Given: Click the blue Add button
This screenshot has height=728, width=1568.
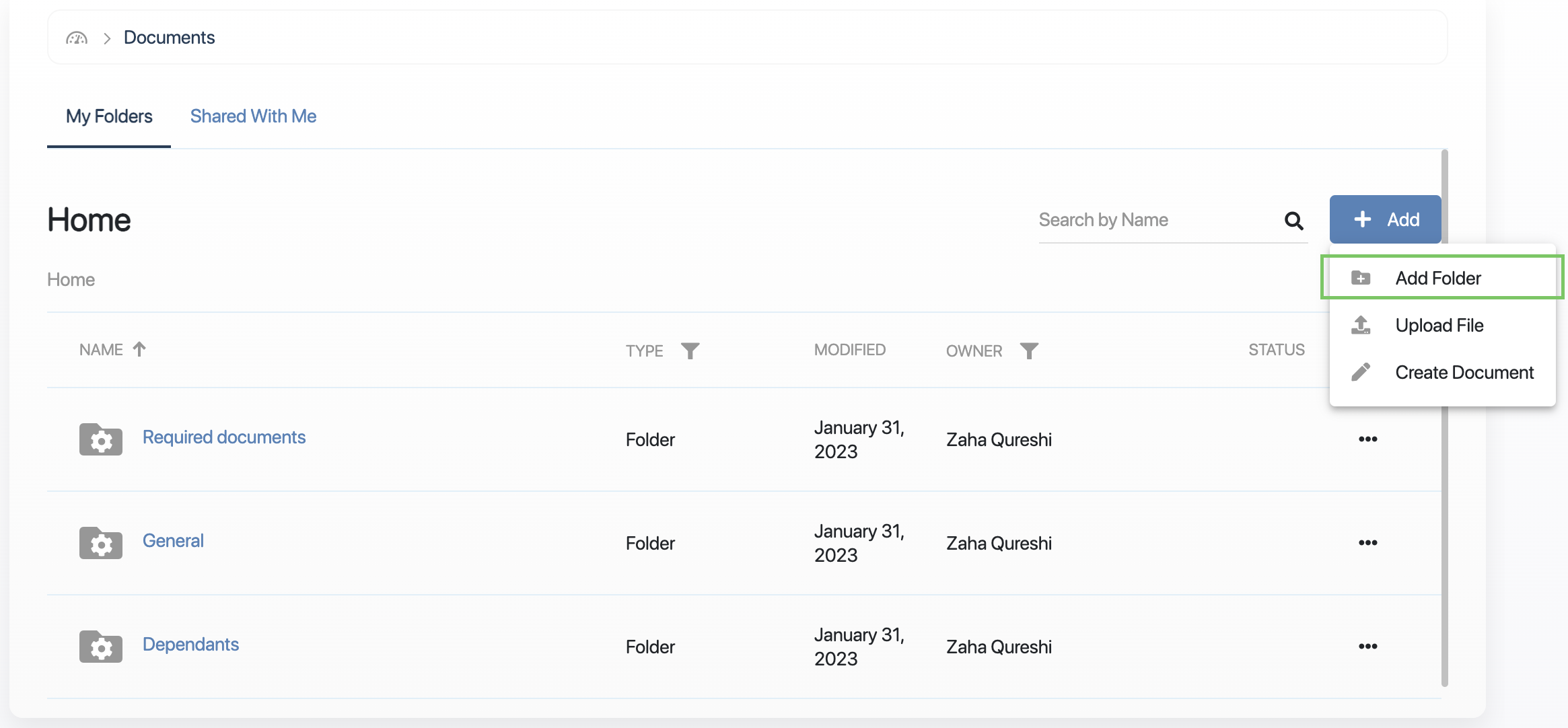Looking at the screenshot, I should 1385,219.
